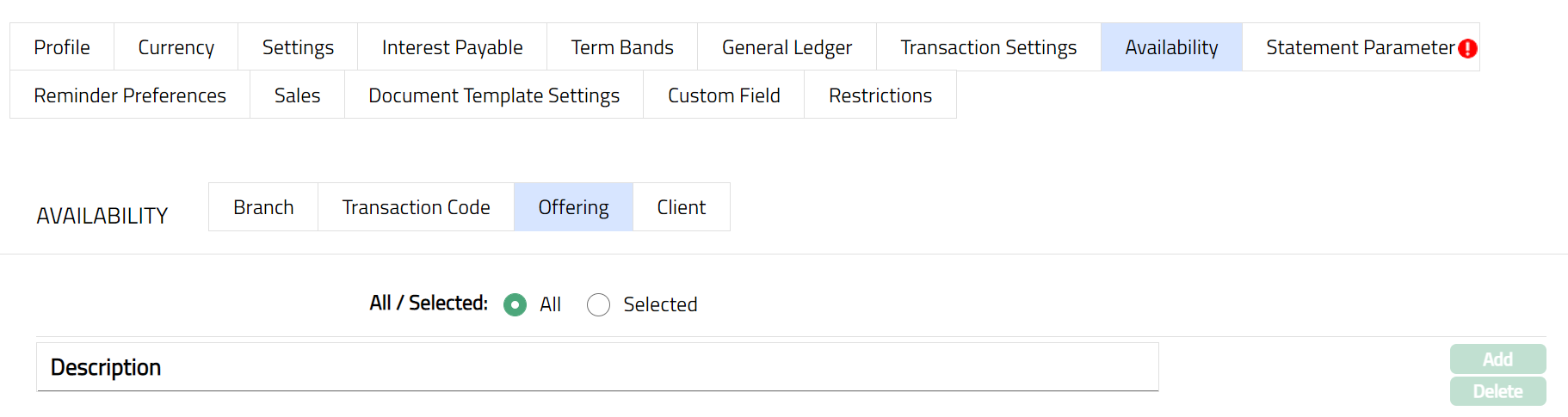This screenshot has height=417, width=1568.
Task: Click the Delete button
Action: coord(1497,392)
